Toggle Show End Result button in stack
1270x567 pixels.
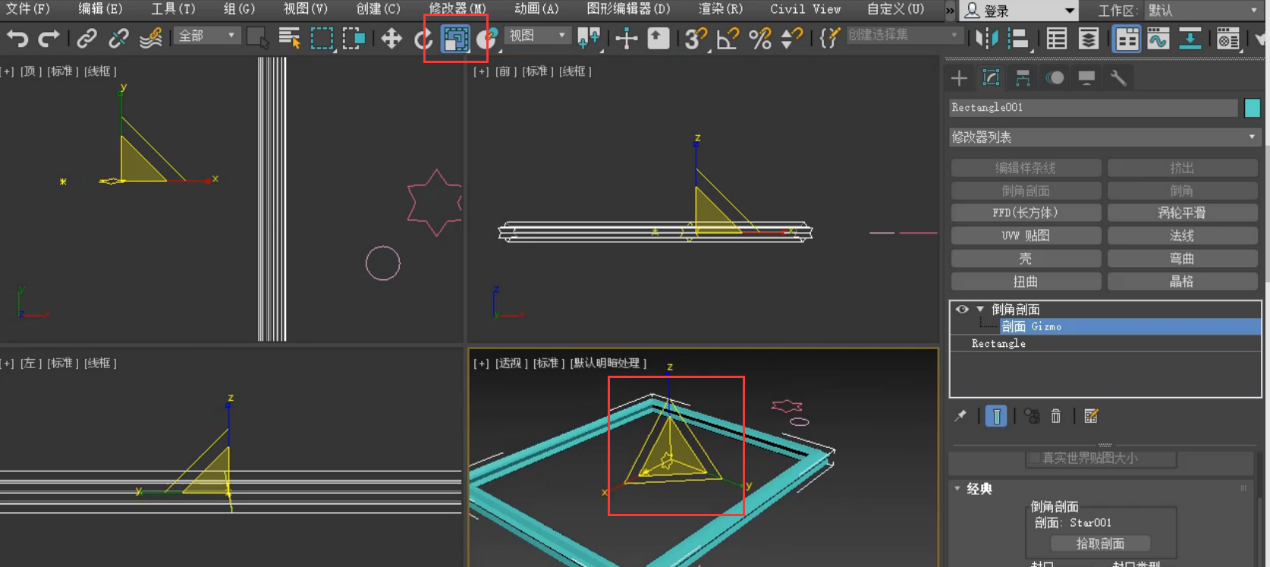click(996, 416)
